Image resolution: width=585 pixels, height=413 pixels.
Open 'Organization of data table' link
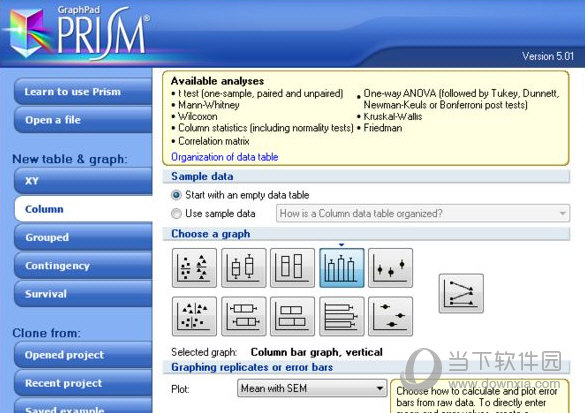tap(225, 157)
